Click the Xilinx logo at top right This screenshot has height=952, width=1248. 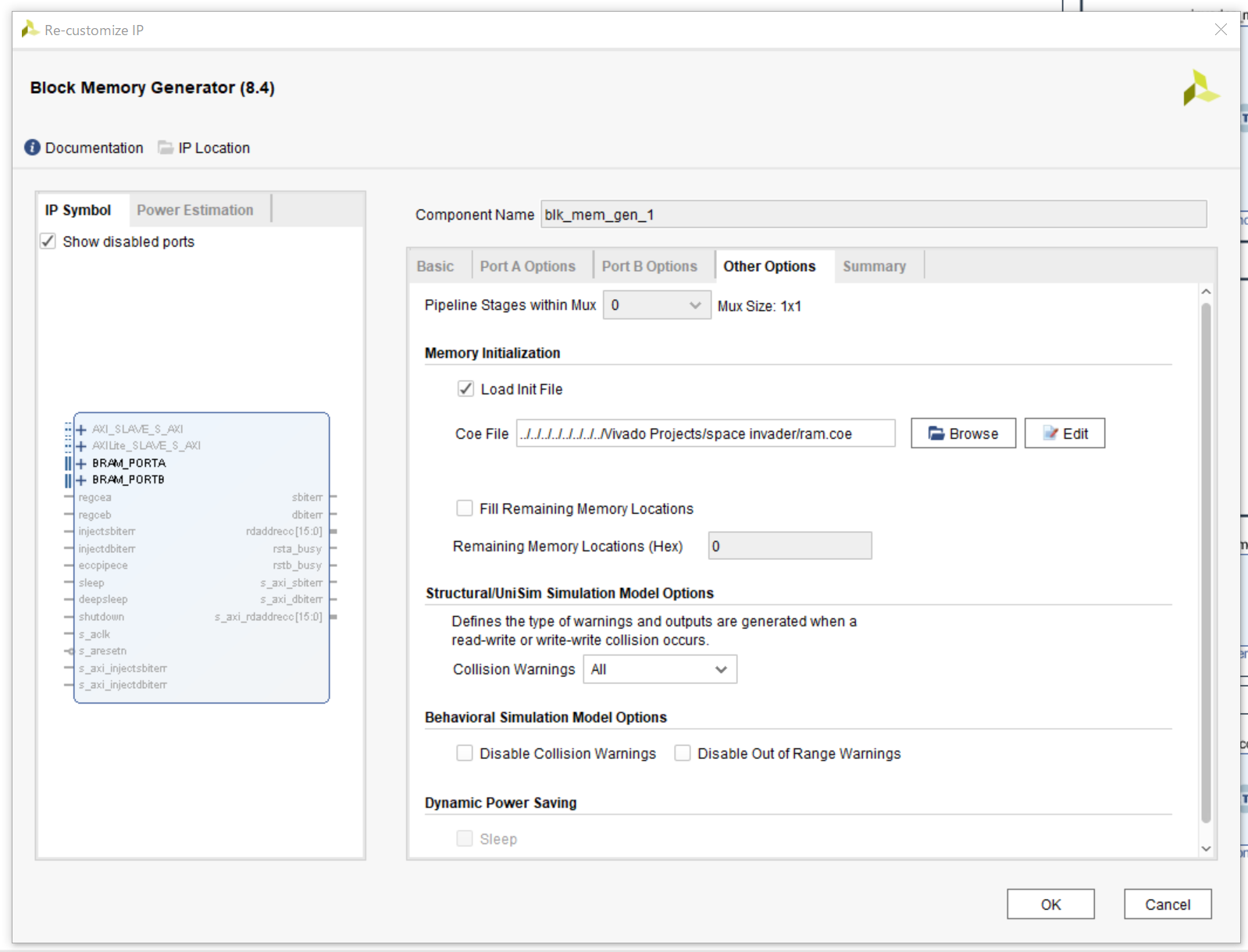[1200, 88]
